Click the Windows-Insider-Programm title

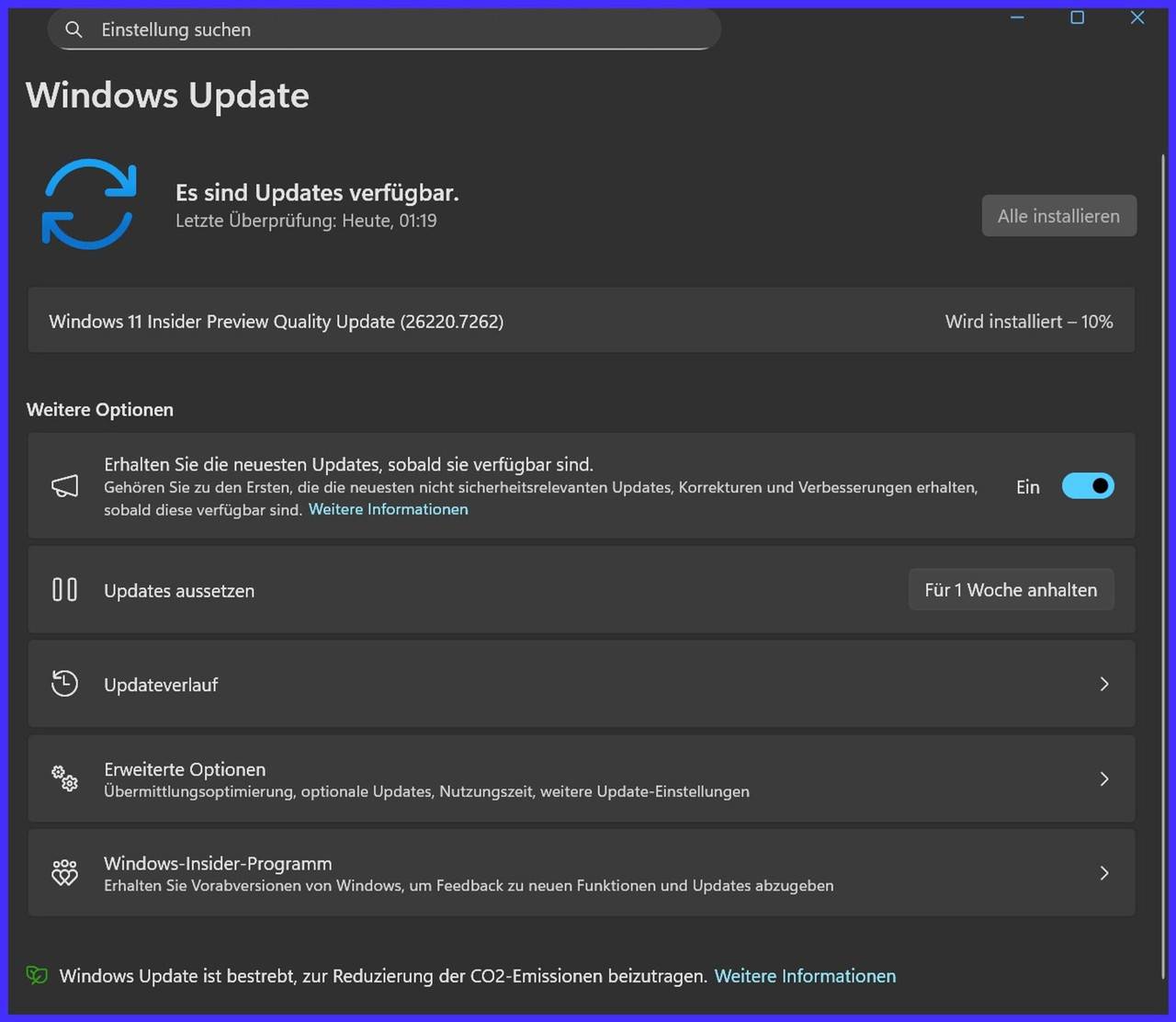click(218, 863)
